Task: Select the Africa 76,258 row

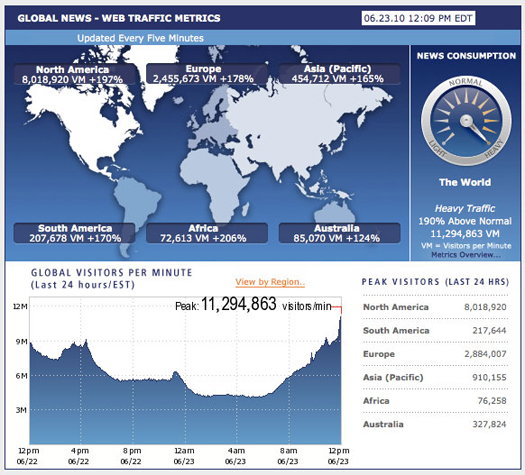Action: coord(435,401)
